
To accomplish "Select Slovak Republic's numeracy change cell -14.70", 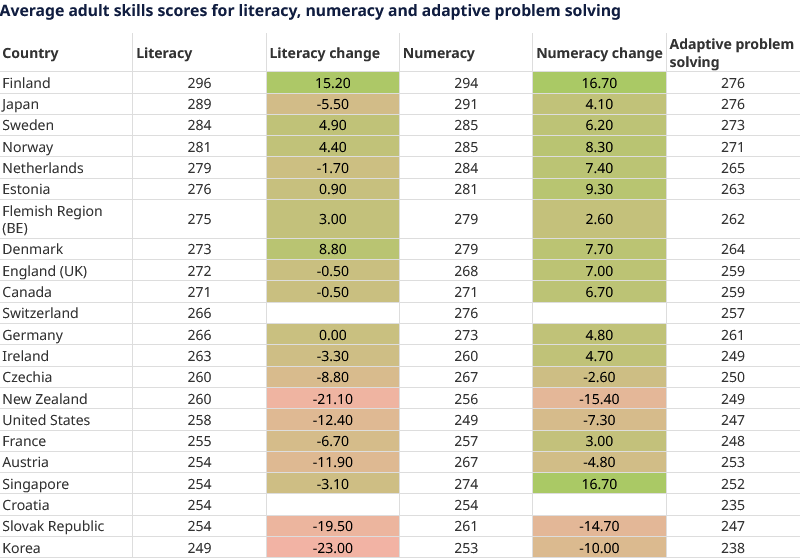I will coord(598,527).
